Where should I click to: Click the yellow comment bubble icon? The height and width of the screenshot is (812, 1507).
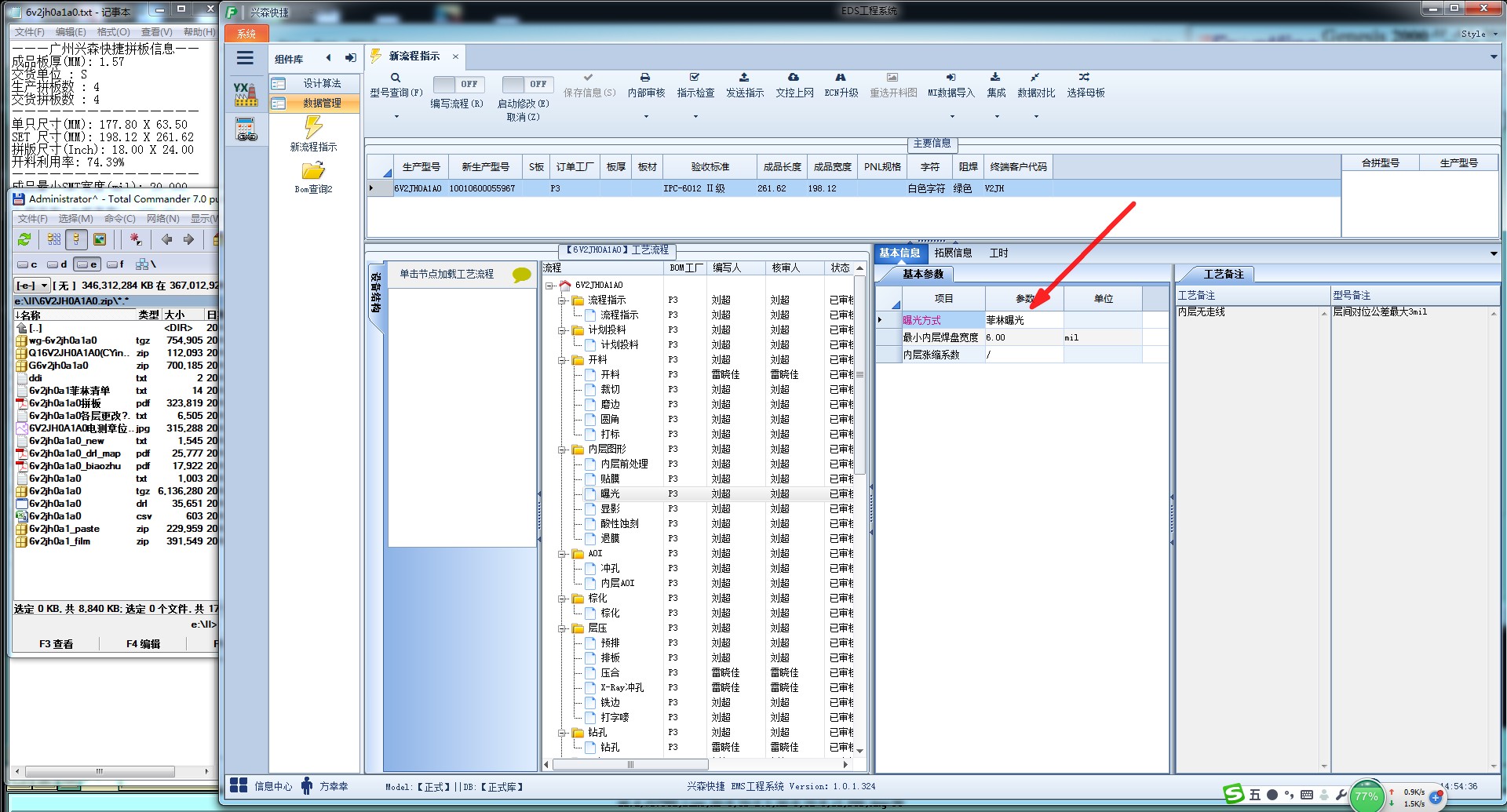point(522,275)
